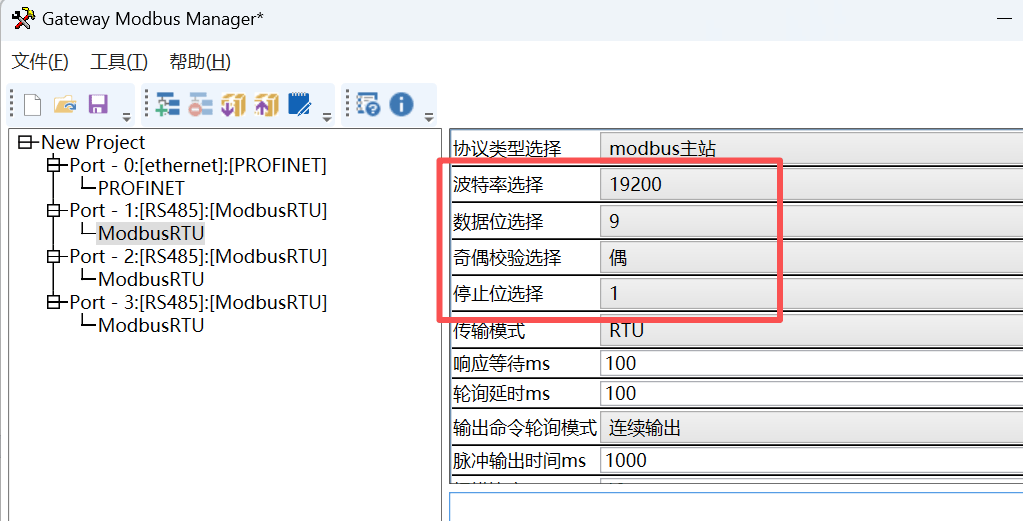Screen dimensions: 1023x521
Task: Click the add node icon
Action: (x=168, y=104)
